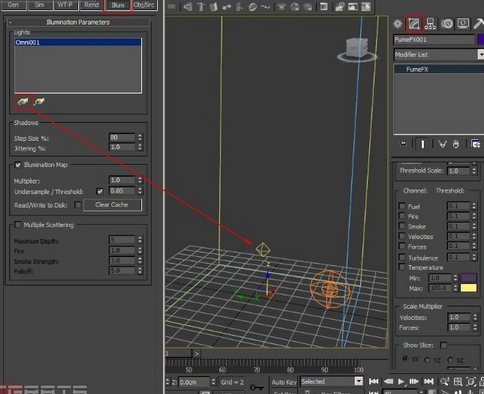Click the Pin Stack icon below modifier stack

point(403,144)
